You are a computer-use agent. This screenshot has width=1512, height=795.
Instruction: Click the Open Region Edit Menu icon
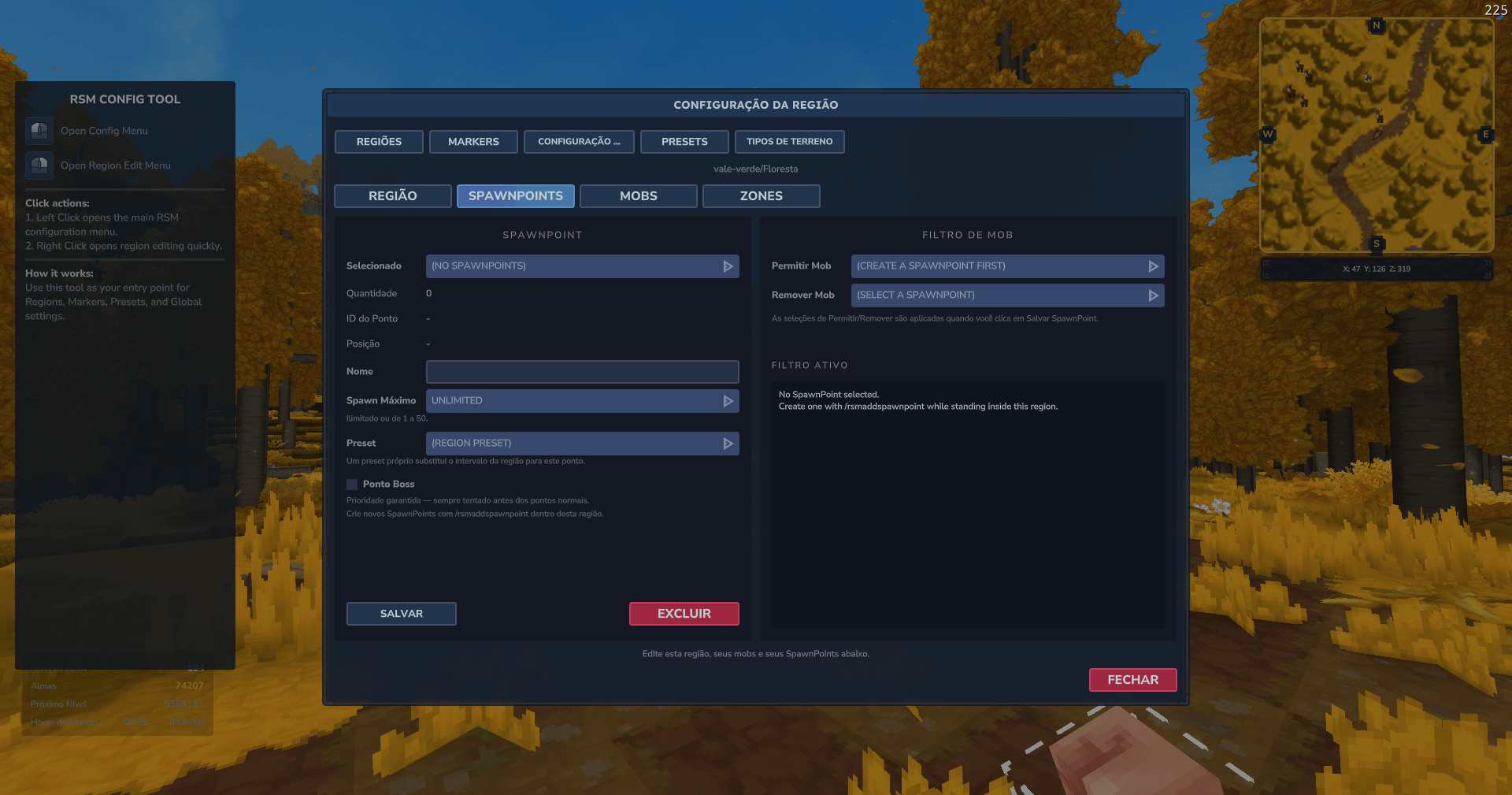[x=39, y=165]
